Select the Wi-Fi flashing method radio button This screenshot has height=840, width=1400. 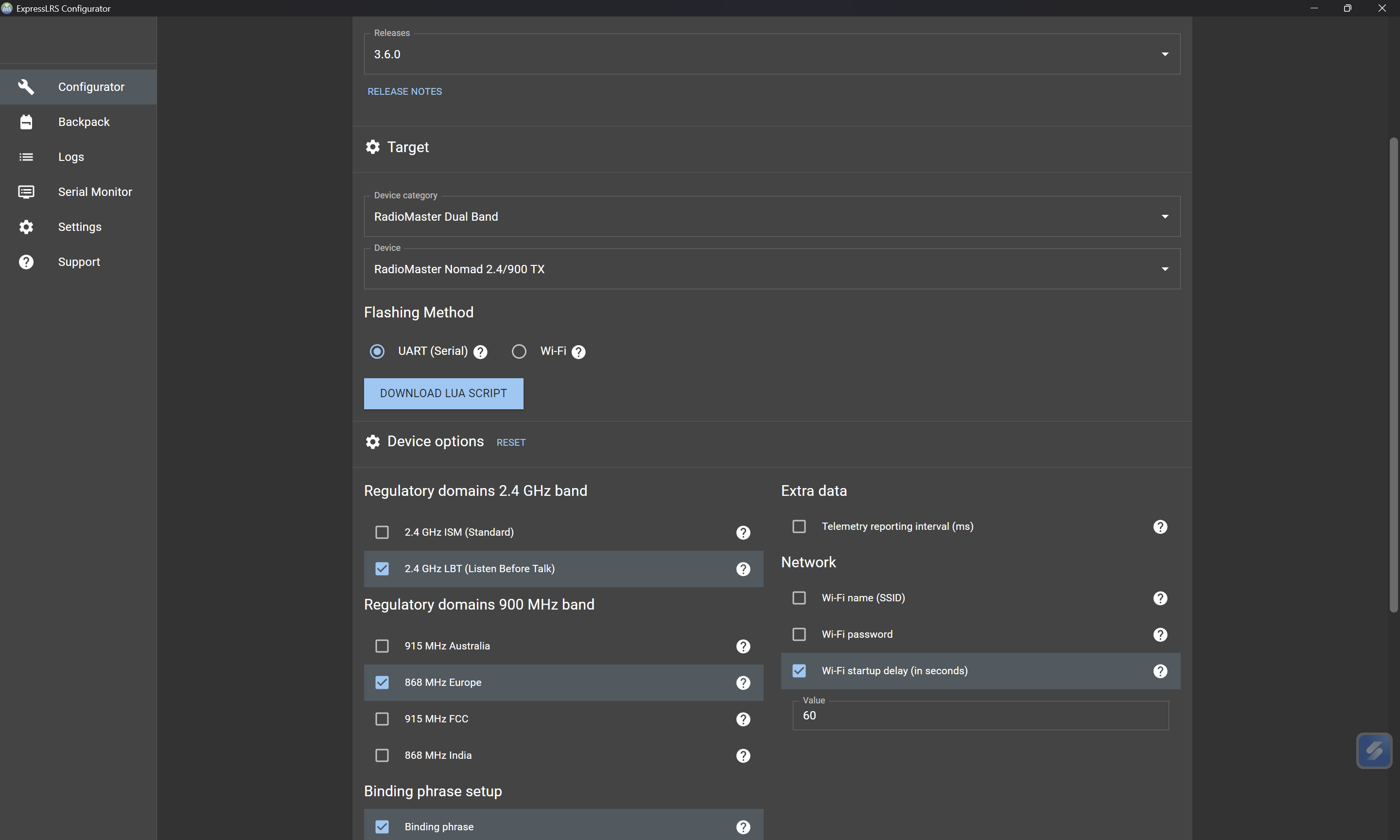(519, 351)
